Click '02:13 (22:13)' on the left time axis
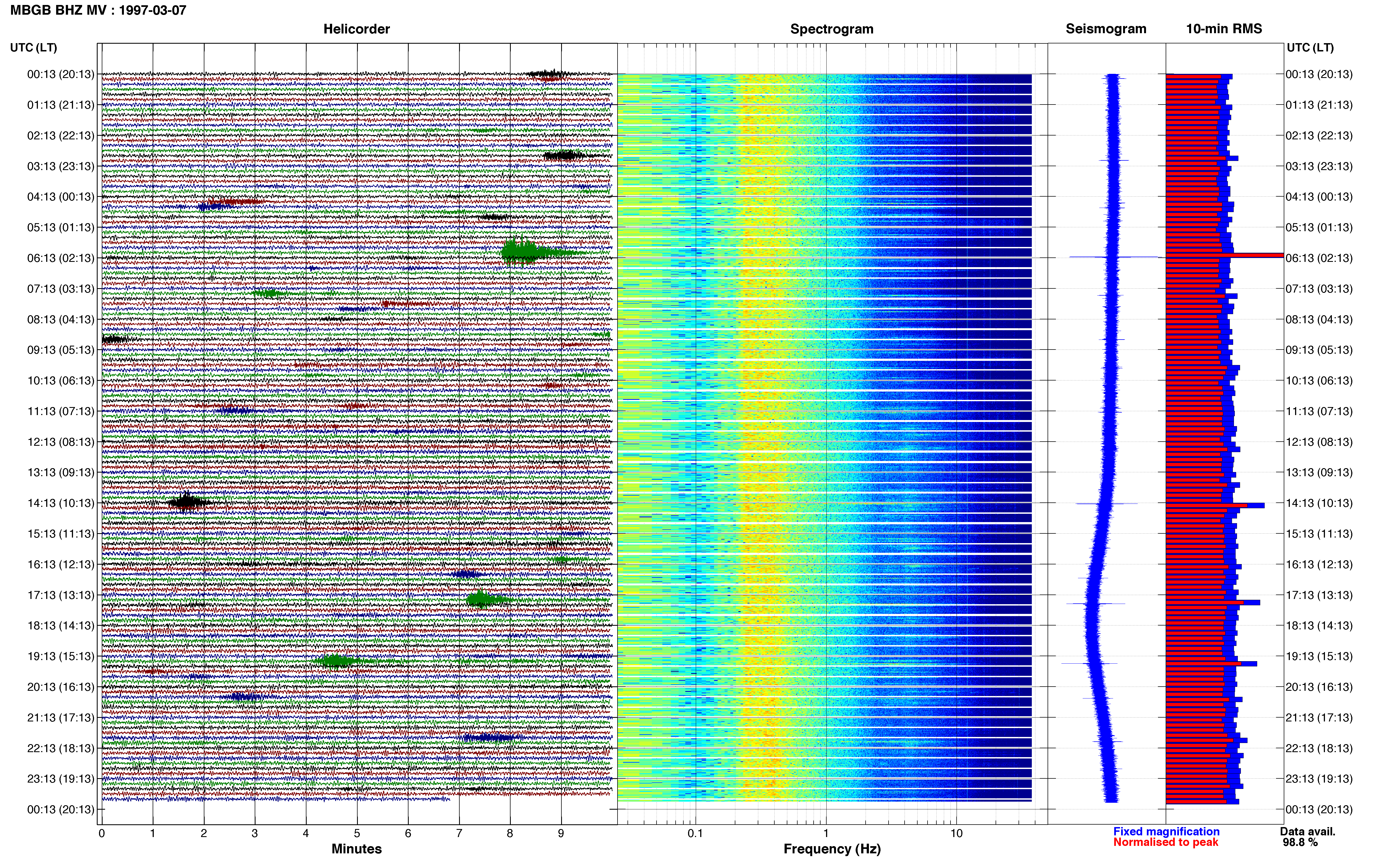Screen dimensions: 1388x868 tap(61, 135)
